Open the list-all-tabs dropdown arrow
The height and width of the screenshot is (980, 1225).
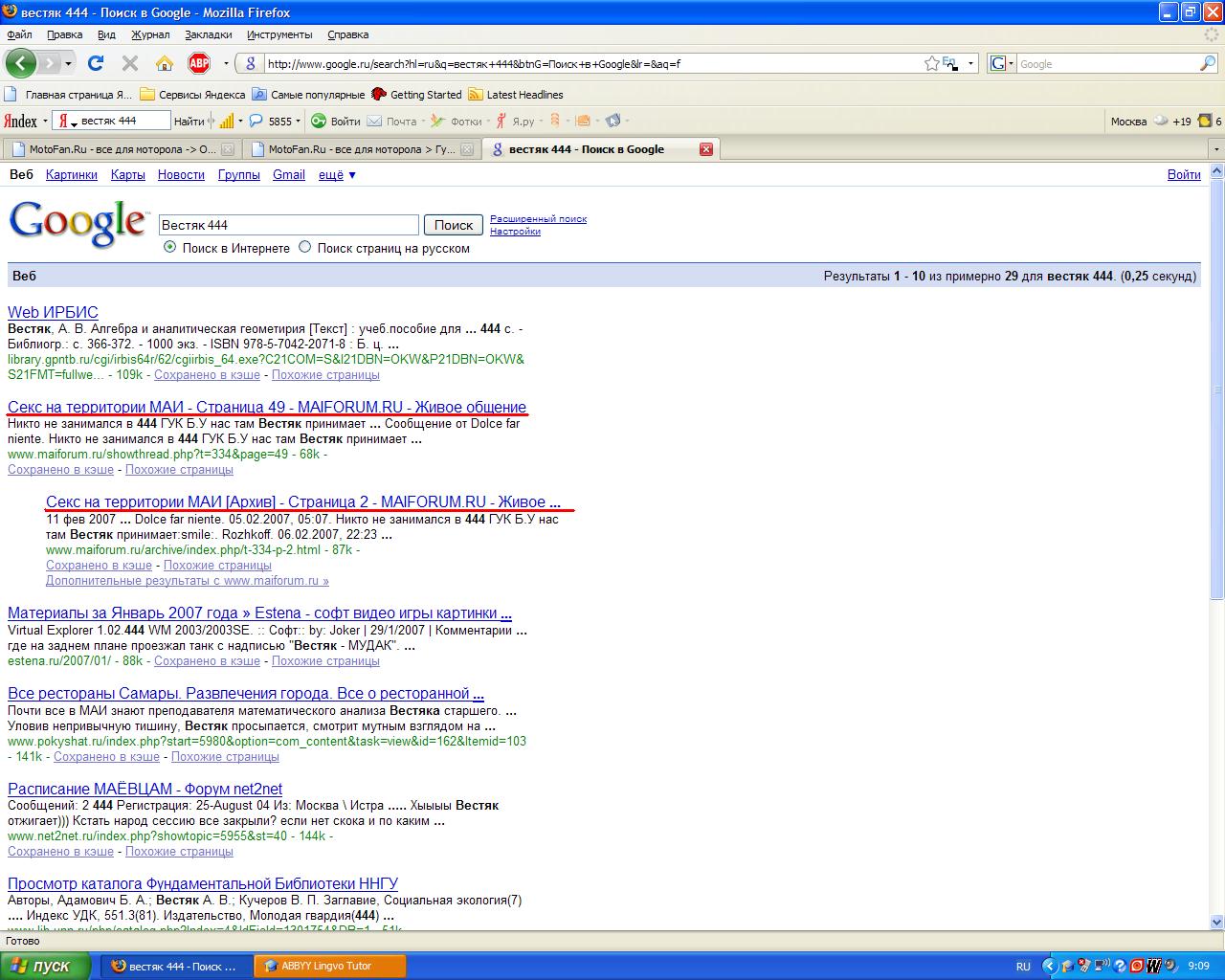[1216, 149]
